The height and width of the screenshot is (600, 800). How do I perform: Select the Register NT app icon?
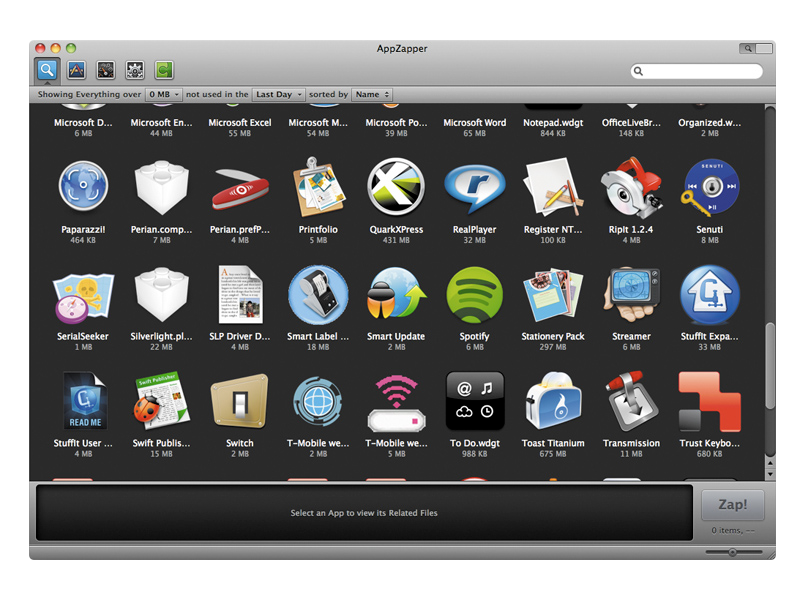pos(553,187)
